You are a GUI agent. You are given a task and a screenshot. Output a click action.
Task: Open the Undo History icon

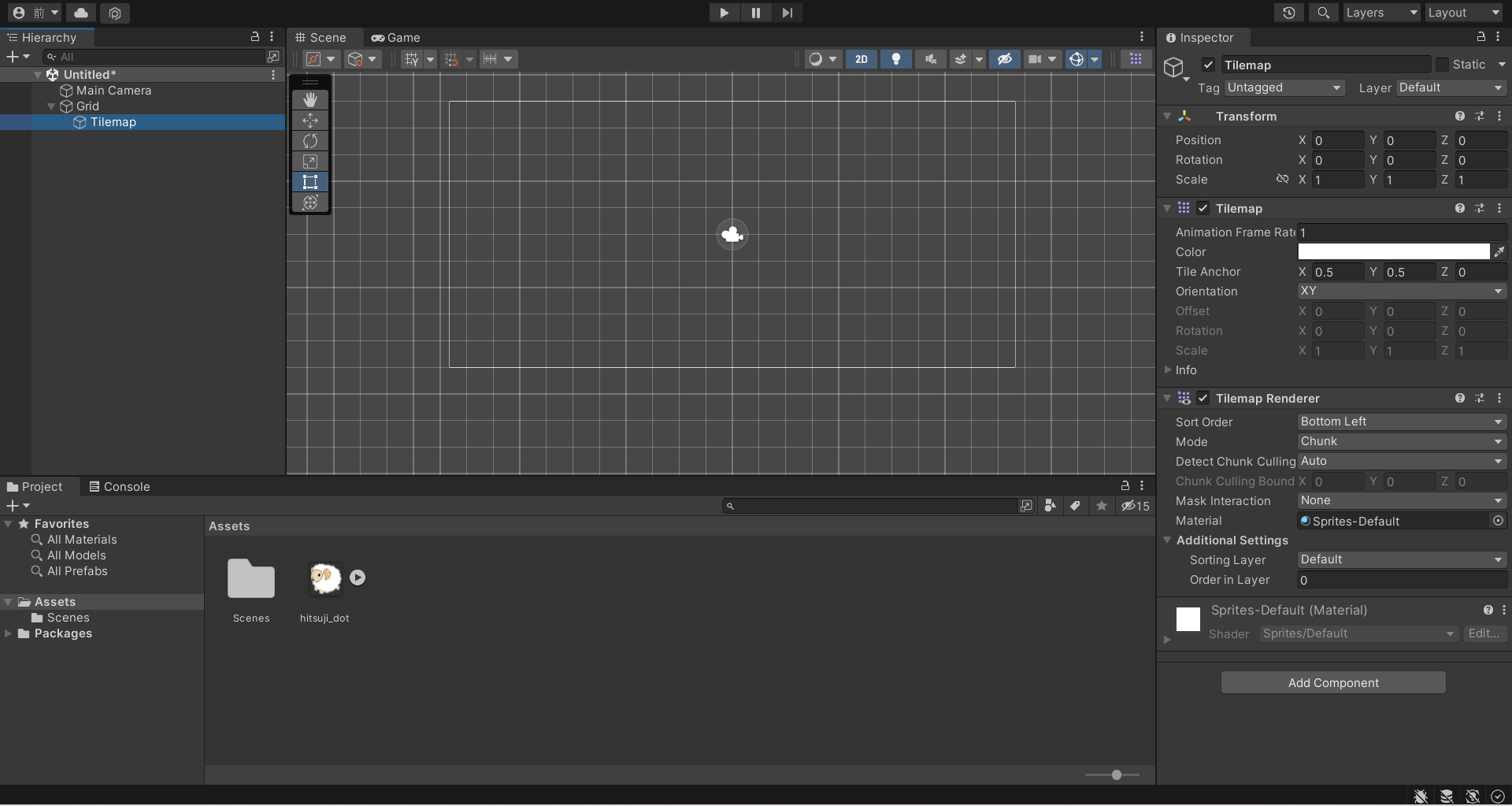[1288, 13]
